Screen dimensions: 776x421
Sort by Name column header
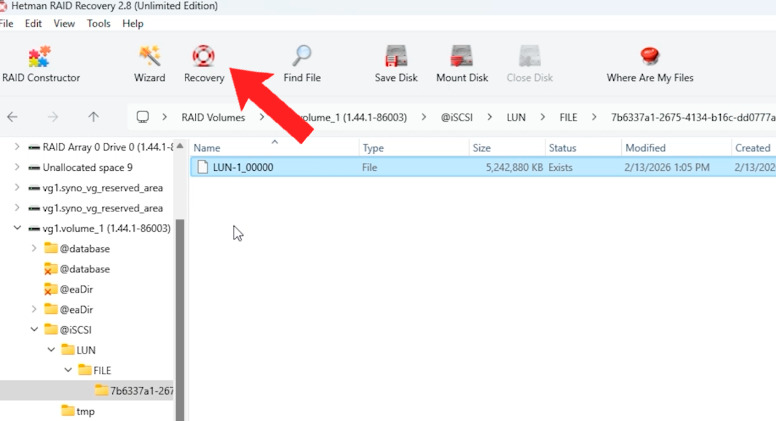[274, 147]
